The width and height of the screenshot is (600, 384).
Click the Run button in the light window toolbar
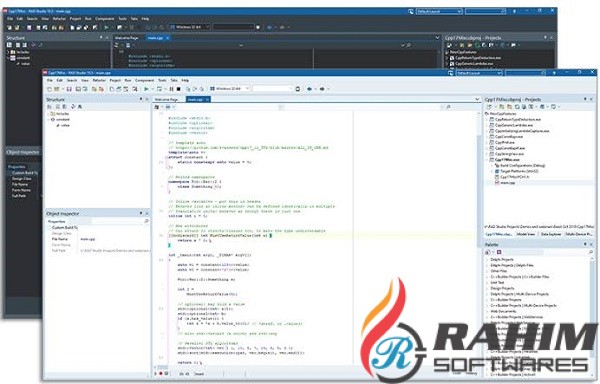point(146,89)
